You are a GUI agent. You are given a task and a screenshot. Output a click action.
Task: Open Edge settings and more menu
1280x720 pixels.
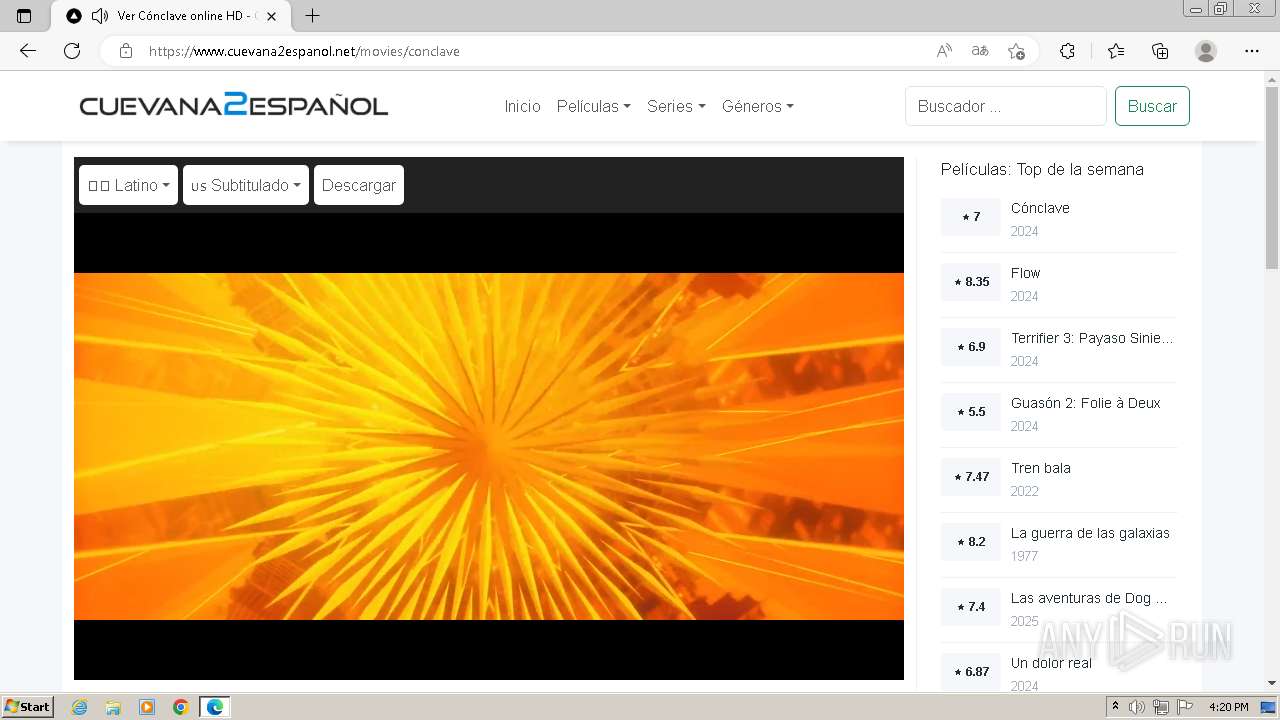(1252, 51)
